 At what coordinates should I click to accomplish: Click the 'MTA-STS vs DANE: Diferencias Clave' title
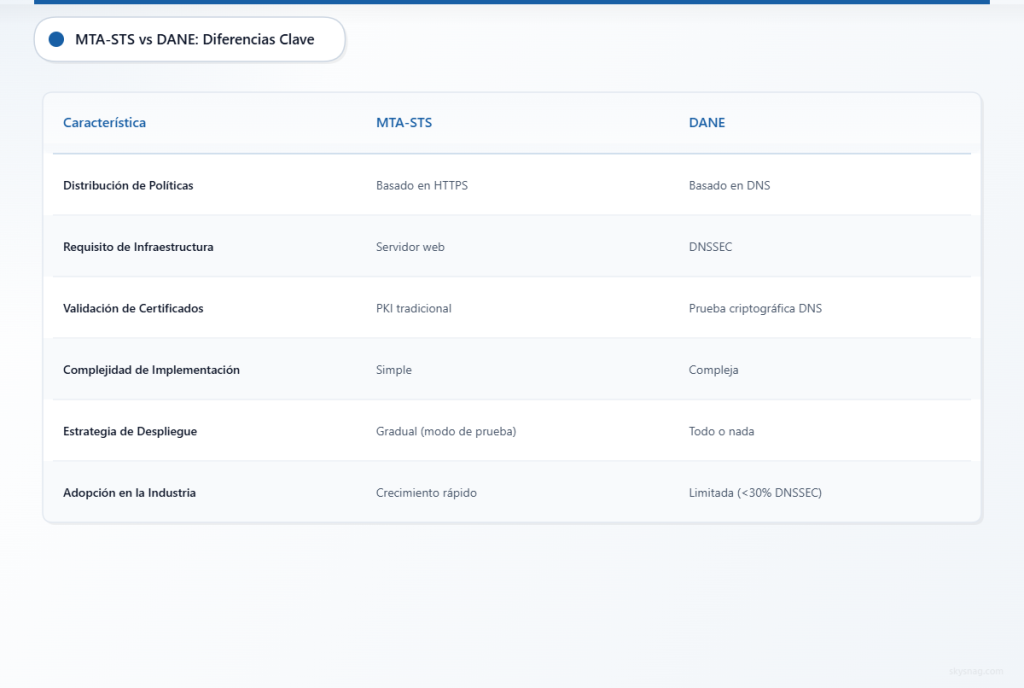[195, 40]
